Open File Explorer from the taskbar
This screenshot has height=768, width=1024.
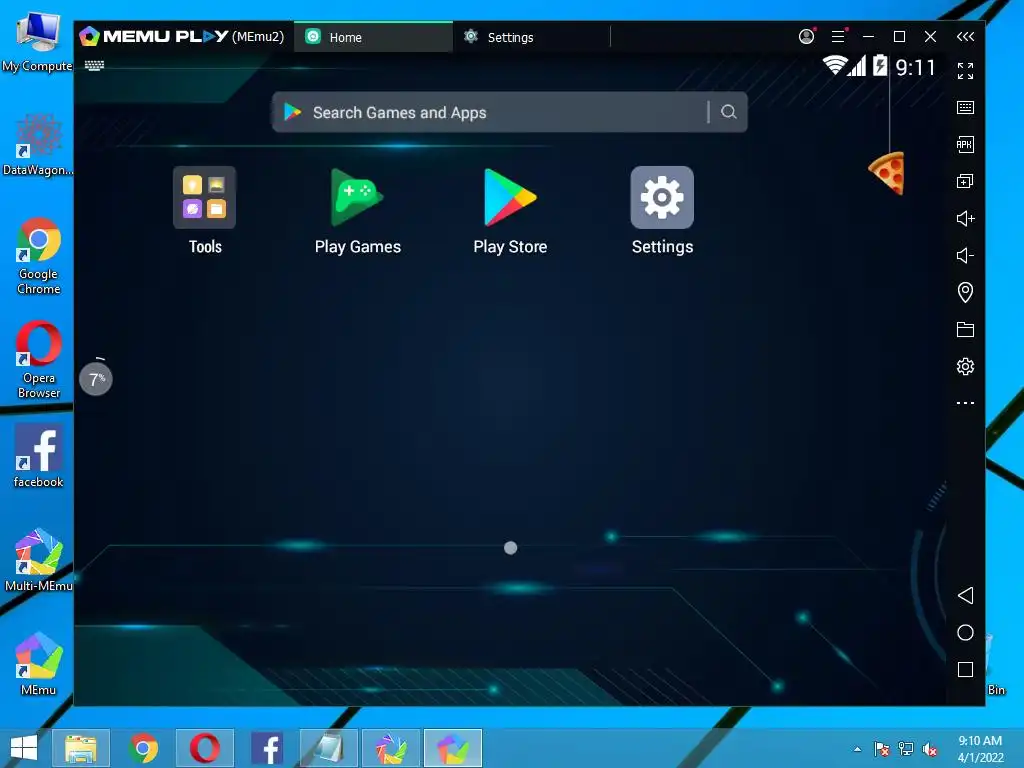(80, 748)
